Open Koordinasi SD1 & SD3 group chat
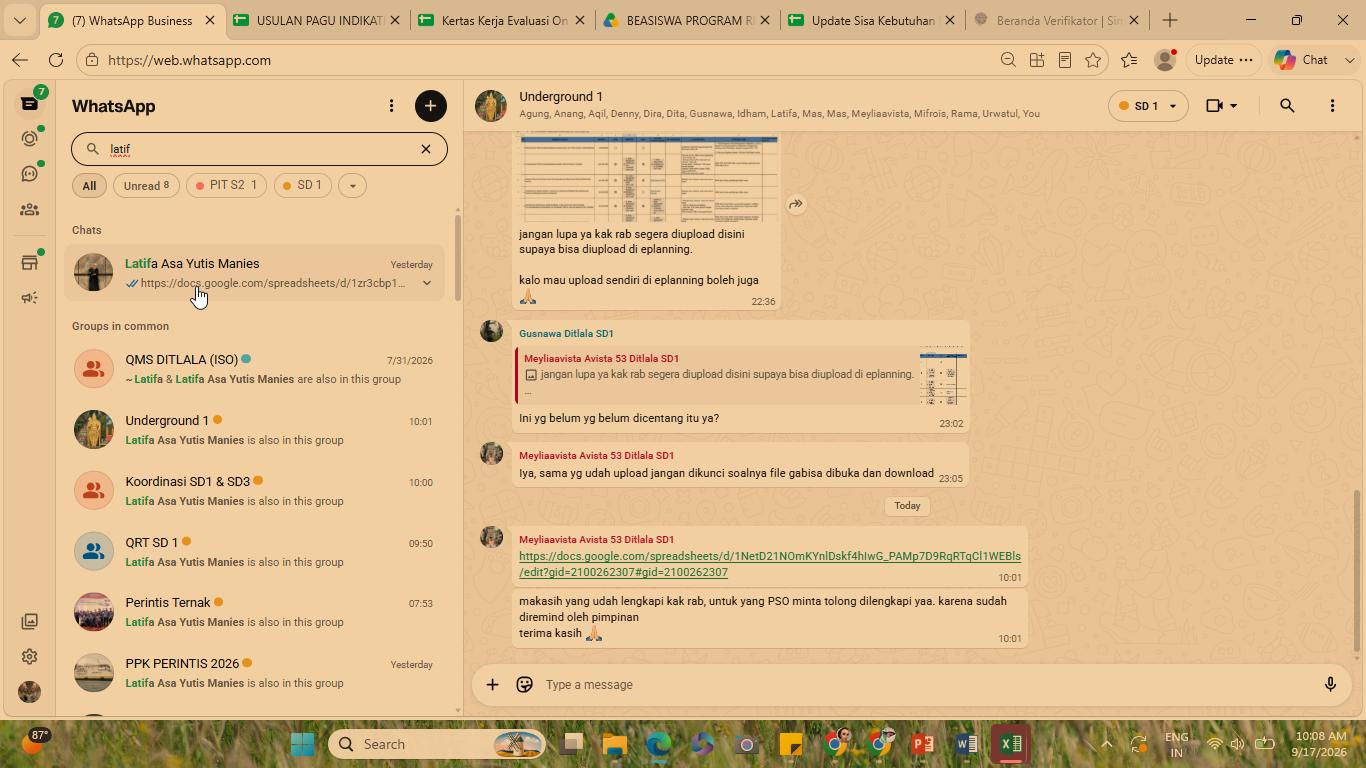This screenshot has height=768, width=1366. 259,490
